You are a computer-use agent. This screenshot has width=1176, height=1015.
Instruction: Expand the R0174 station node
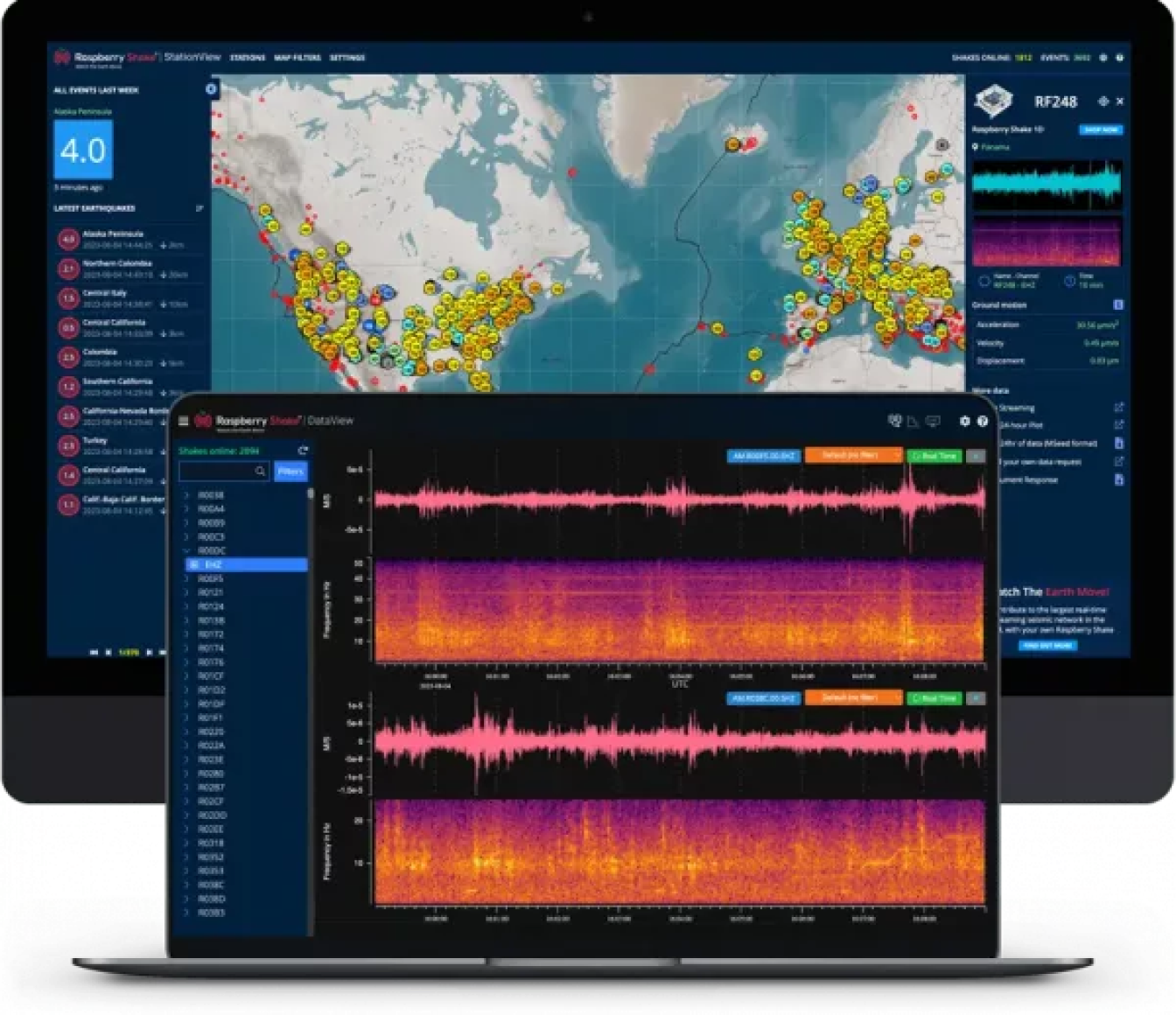point(186,648)
